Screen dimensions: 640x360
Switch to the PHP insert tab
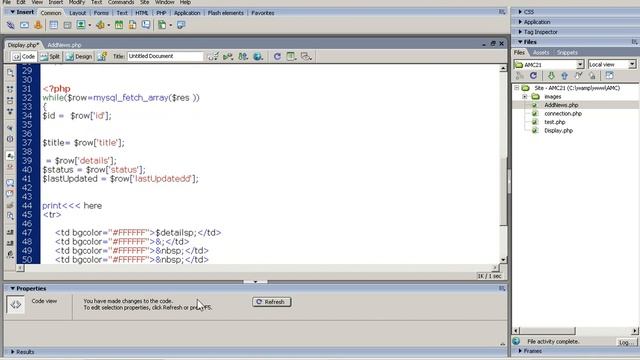click(161, 13)
